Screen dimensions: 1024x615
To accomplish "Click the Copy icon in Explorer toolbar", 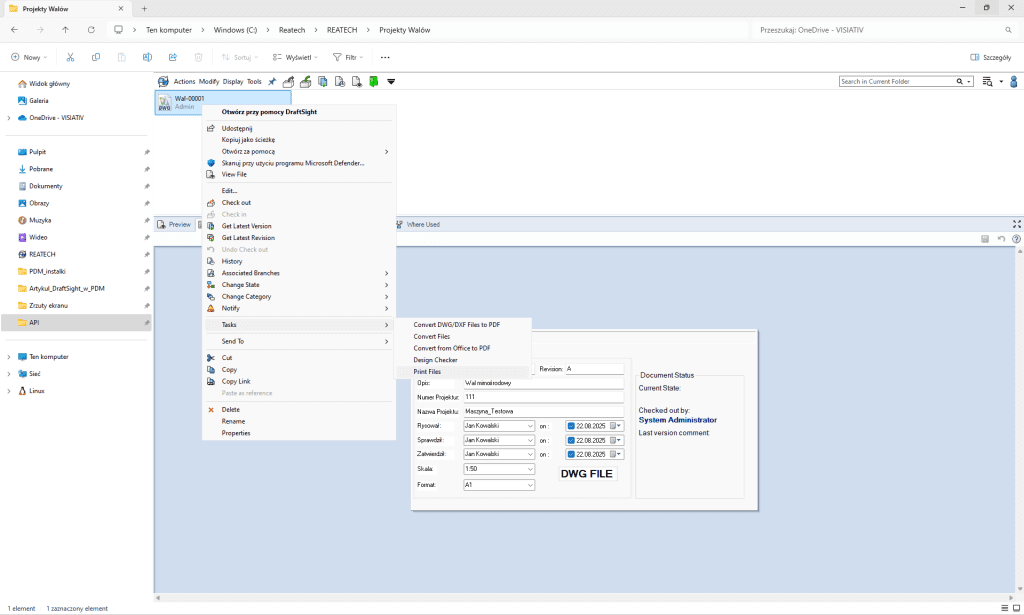I will [96, 57].
